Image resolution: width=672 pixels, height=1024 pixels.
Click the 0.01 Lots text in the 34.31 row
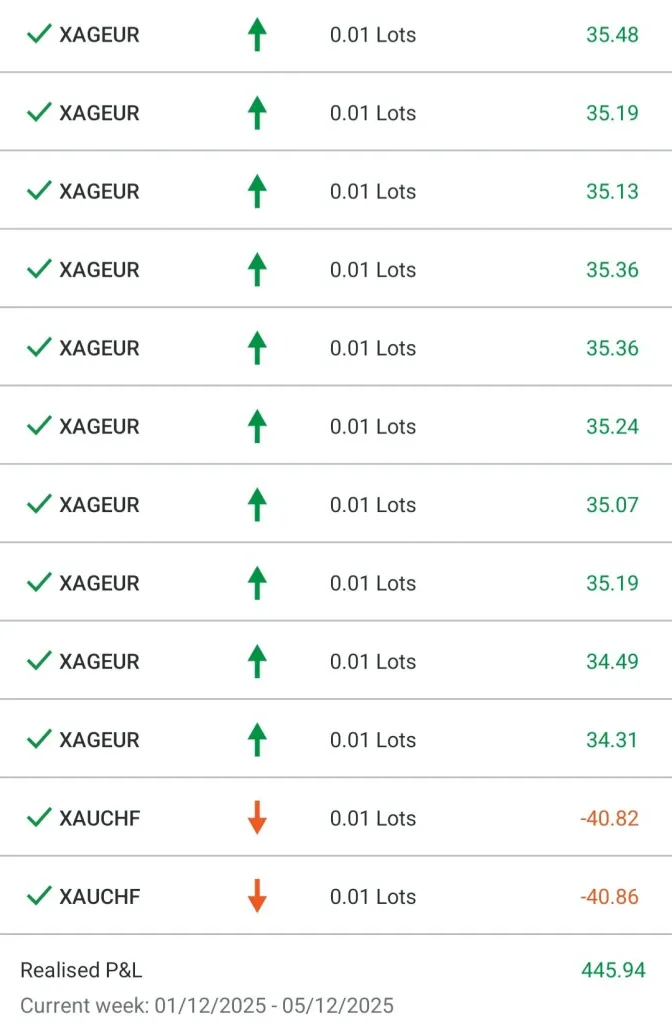[373, 740]
